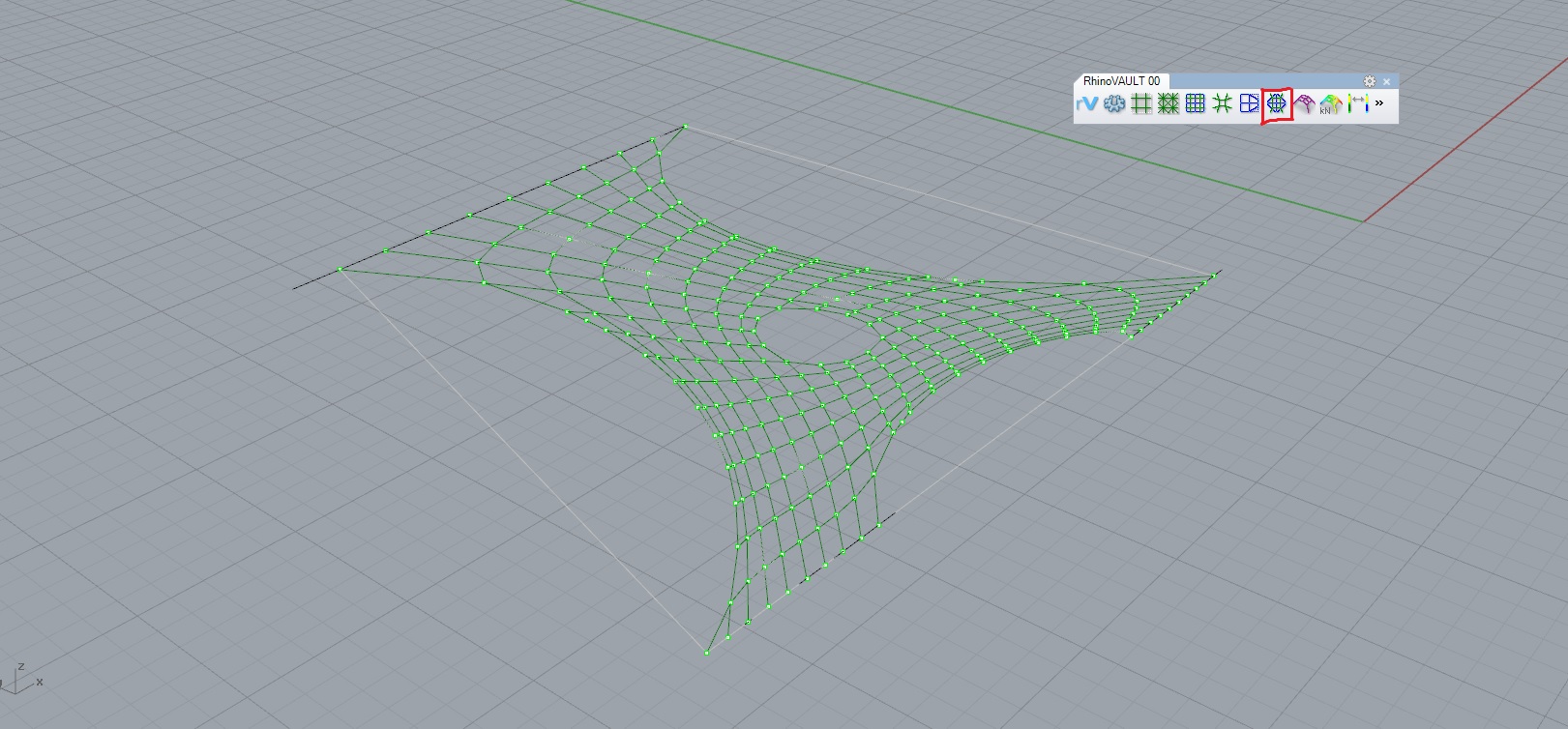Open the toolbar options gear menu
This screenshot has height=729, width=1568.
click(x=1369, y=81)
